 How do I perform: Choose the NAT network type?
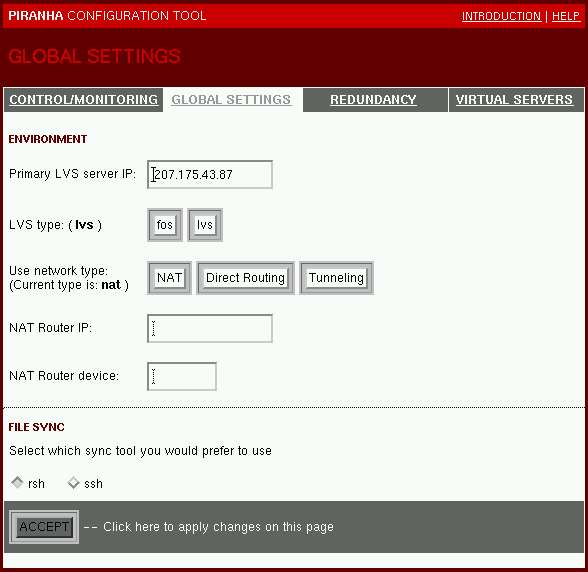coord(170,278)
